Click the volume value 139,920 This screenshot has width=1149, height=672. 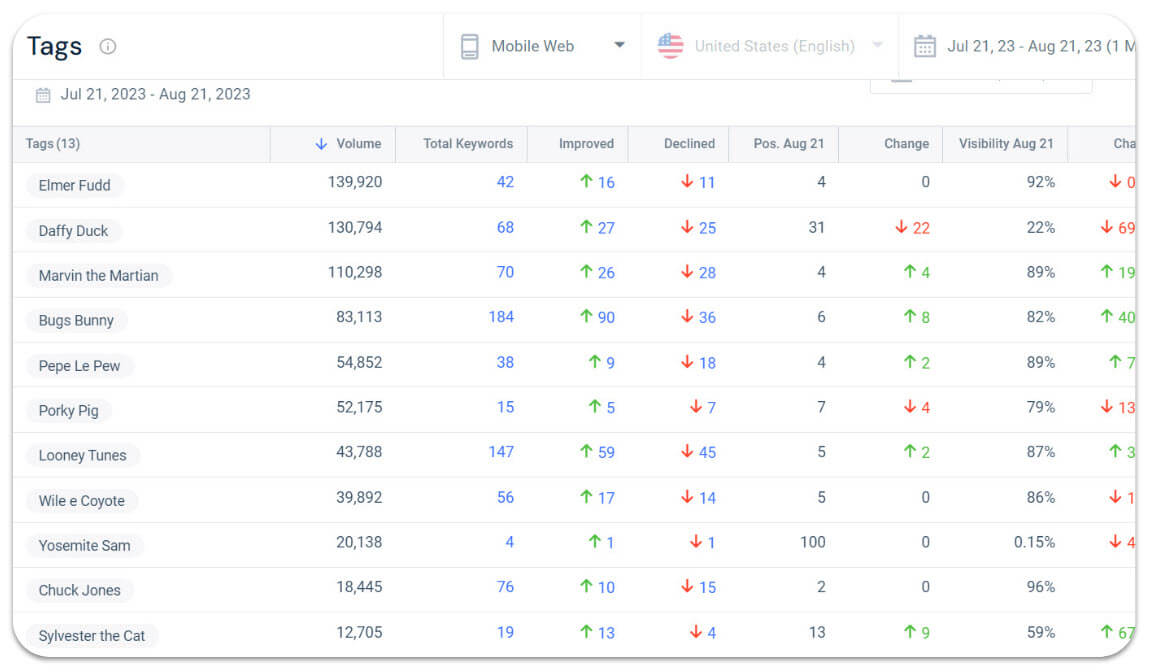click(x=355, y=182)
